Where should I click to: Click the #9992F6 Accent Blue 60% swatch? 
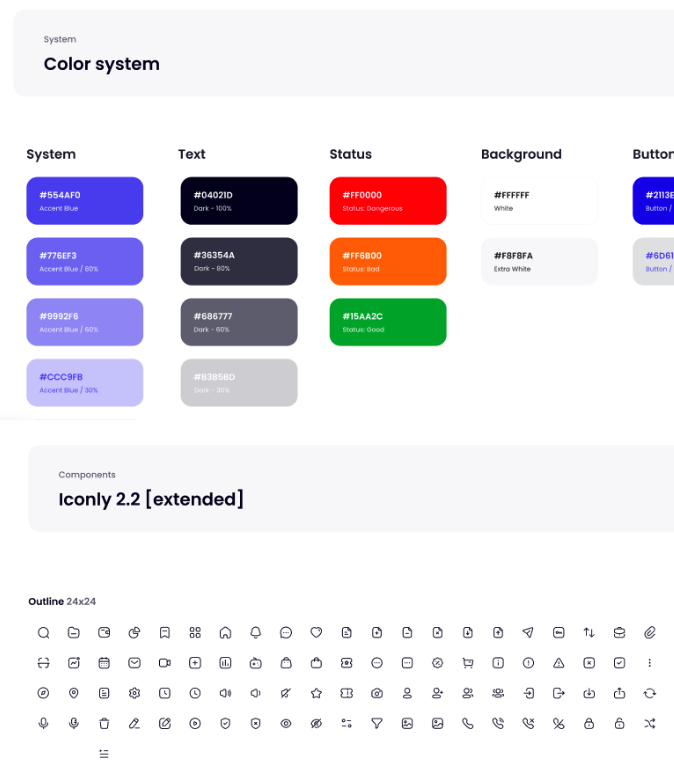pos(85,322)
